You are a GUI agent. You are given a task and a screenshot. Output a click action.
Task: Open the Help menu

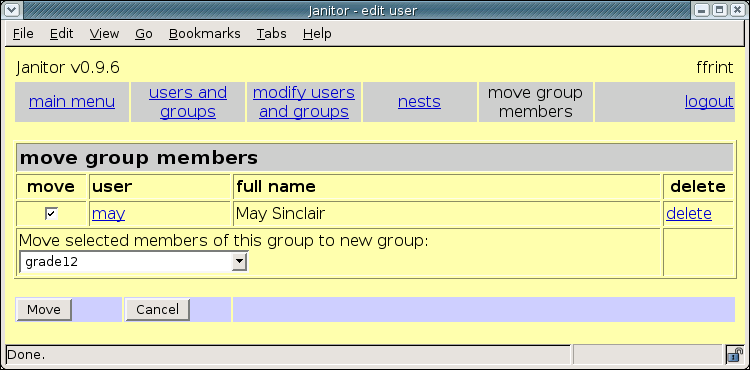317,33
